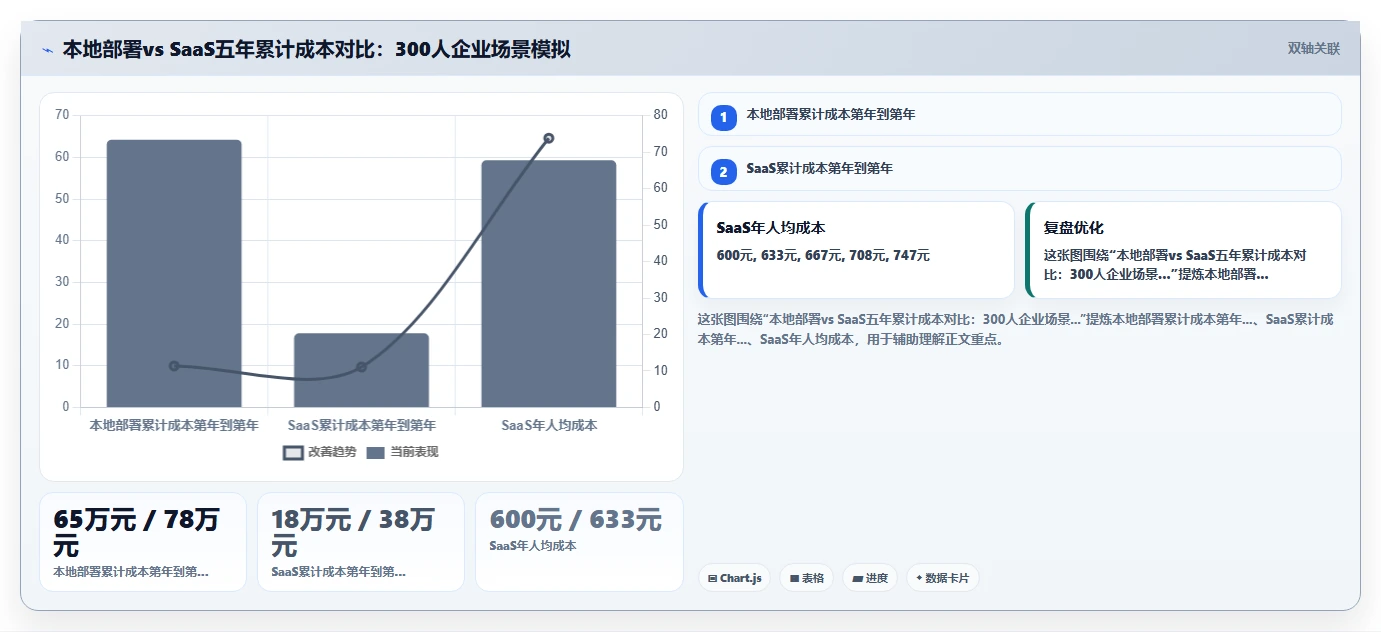Click the x-axis label SaaS年人均成本
This screenshot has height=632, width=1381.
click(x=549, y=425)
